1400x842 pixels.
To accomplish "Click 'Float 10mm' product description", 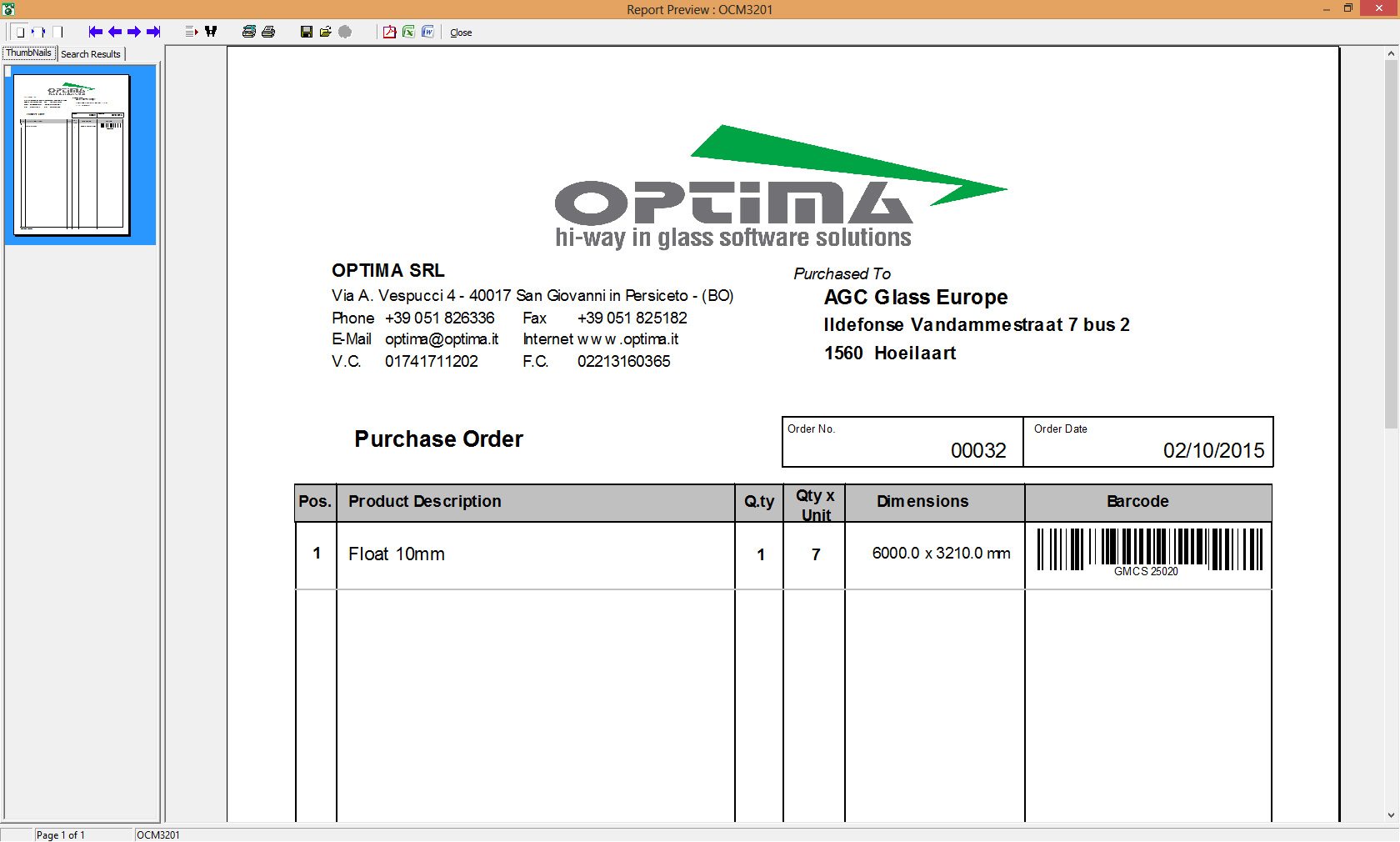I will click(x=397, y=554).
